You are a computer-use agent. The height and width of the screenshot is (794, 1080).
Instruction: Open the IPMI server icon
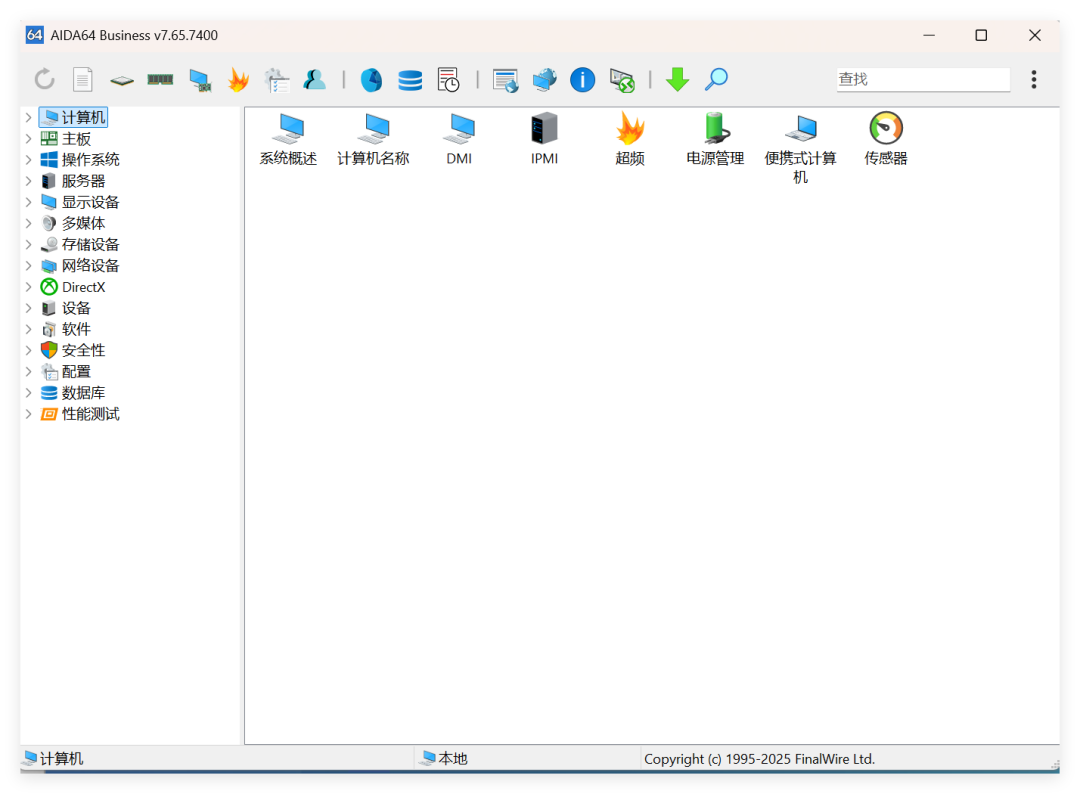tap(544, 140)
